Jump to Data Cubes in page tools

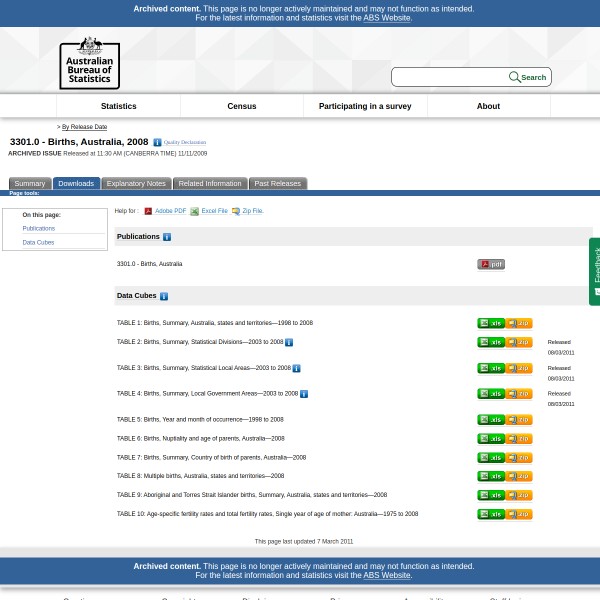point(38,242)
